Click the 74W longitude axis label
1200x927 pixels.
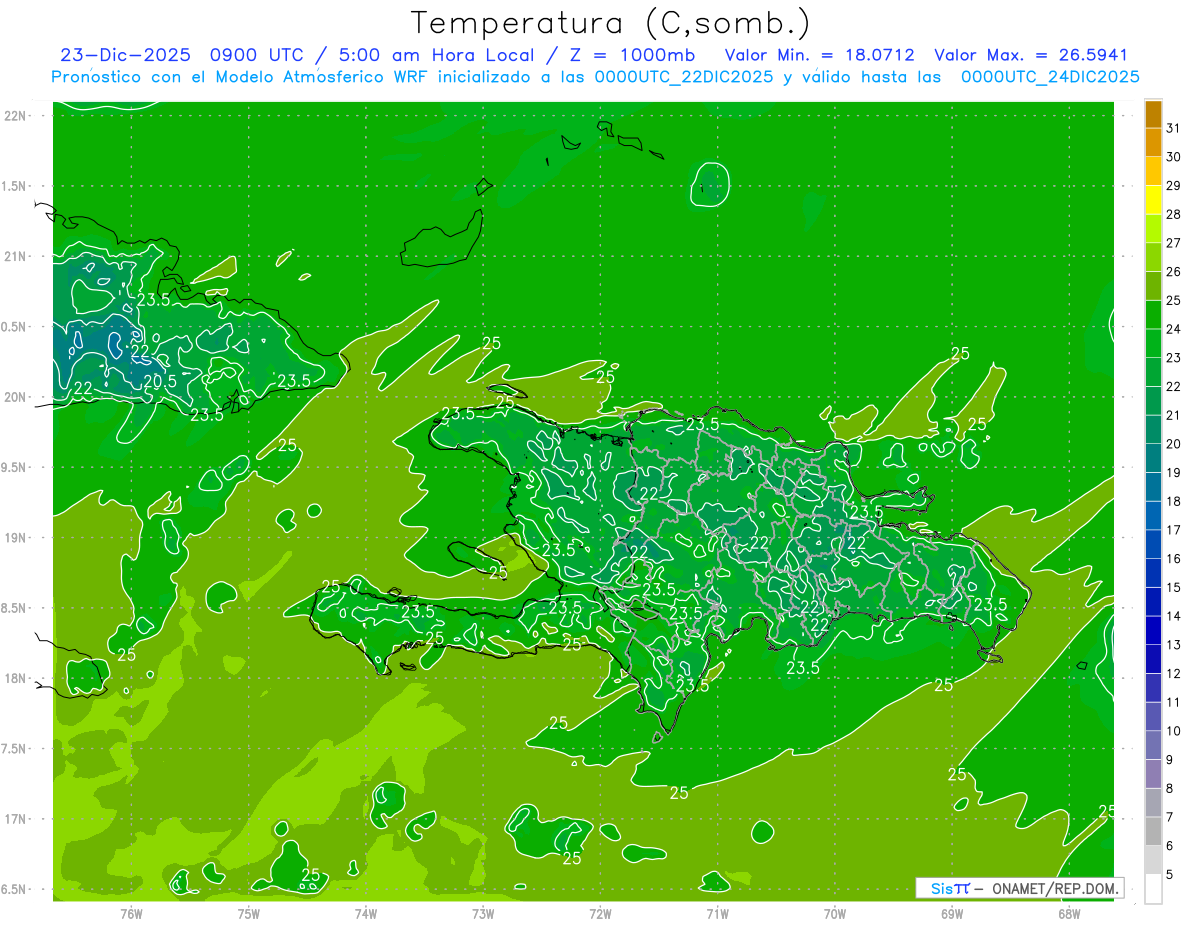pos(366,913)
